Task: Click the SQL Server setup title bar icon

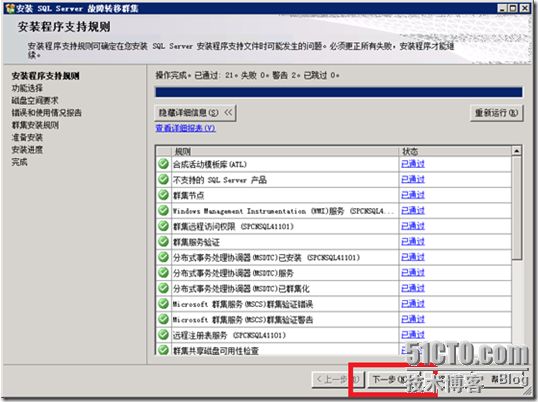Action: click(x=11, y=8)
